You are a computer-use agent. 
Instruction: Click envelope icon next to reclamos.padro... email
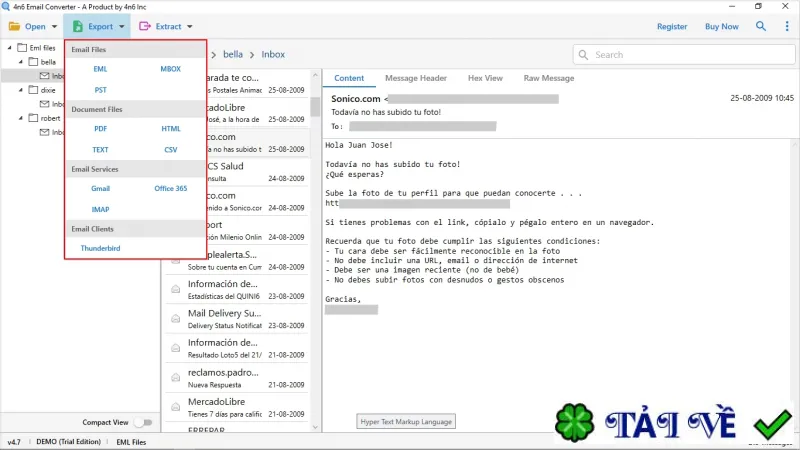point(176,378)
